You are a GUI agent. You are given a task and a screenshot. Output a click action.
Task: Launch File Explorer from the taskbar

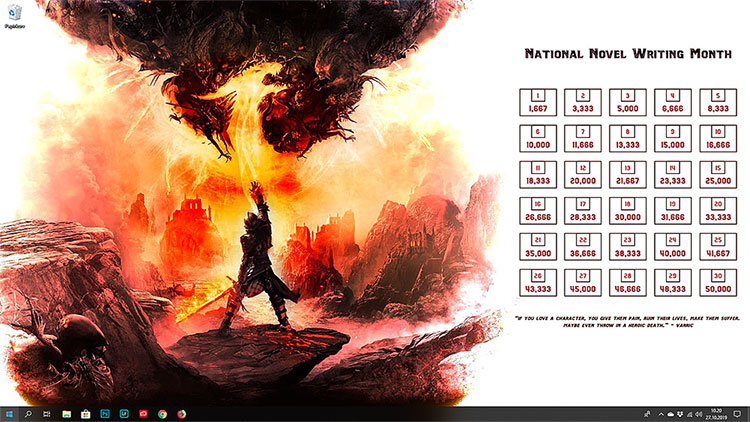[x=66, y=414]
